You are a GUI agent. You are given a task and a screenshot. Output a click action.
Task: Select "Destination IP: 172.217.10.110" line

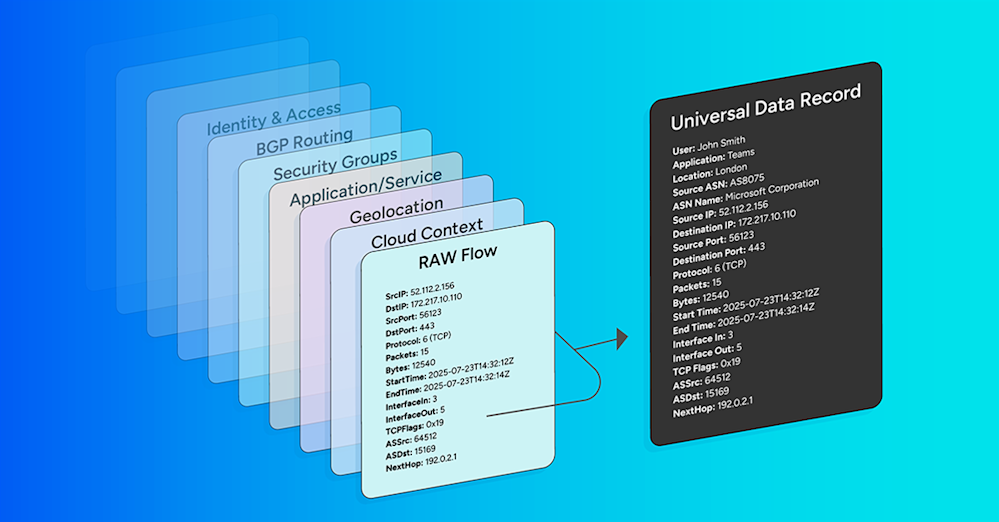click(x=734, y=224)
